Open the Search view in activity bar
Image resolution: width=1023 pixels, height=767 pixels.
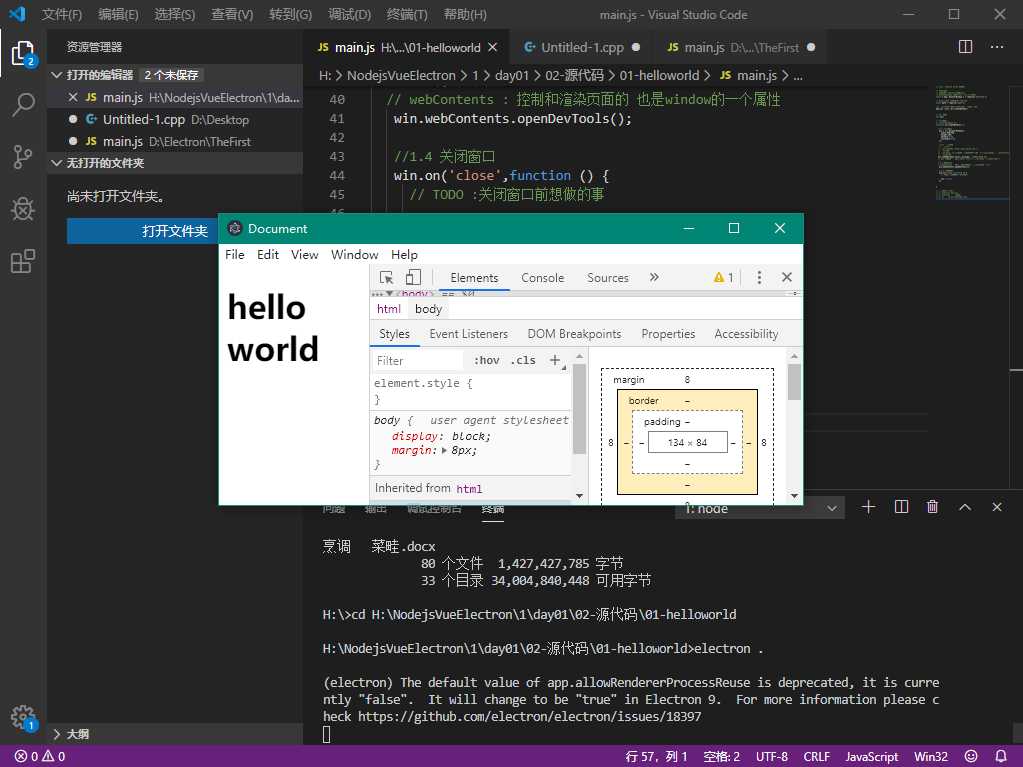23,104
